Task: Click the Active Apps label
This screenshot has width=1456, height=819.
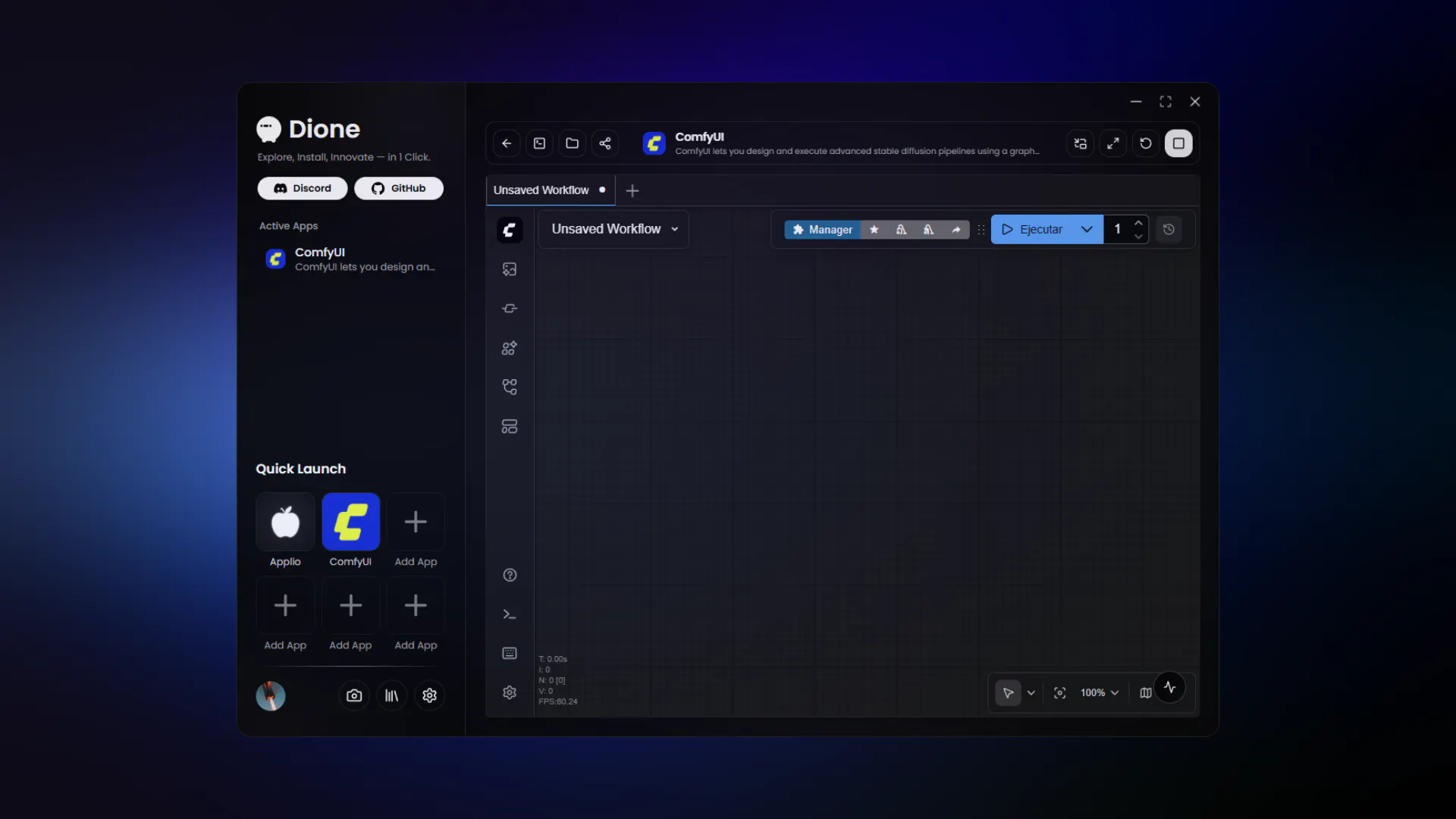Action: 289,226
